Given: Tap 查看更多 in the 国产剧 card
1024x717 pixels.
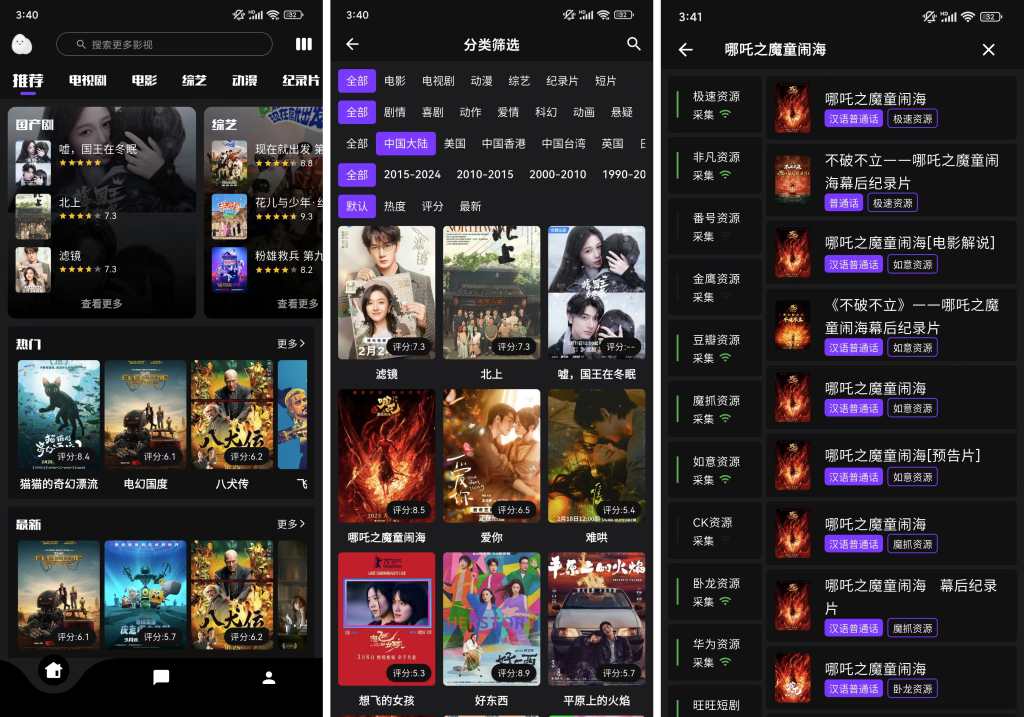Looking at the screenshot, I should click(x=101, y=304).
